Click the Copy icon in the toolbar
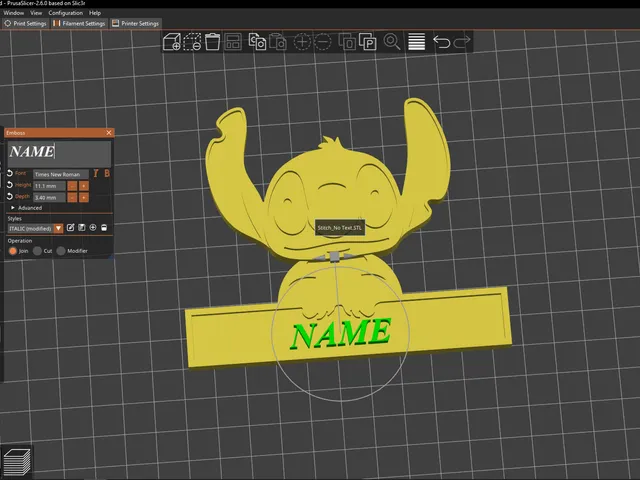The height and width of the screenshot is (480, 640). pyautogui.click(x=257, y=42)
